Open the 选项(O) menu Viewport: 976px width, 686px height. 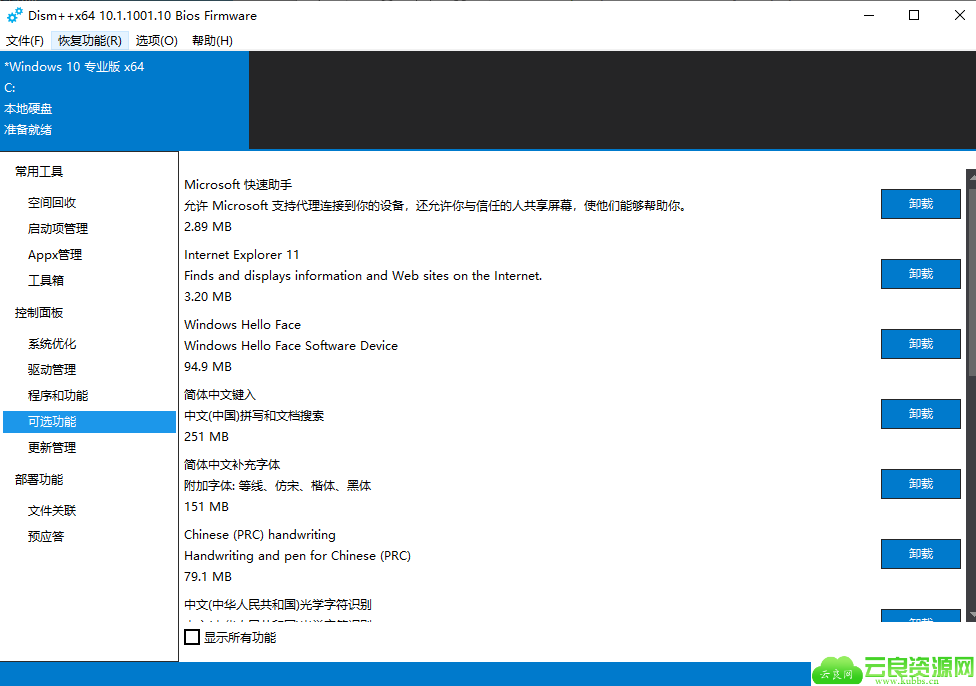coord(157,40)
